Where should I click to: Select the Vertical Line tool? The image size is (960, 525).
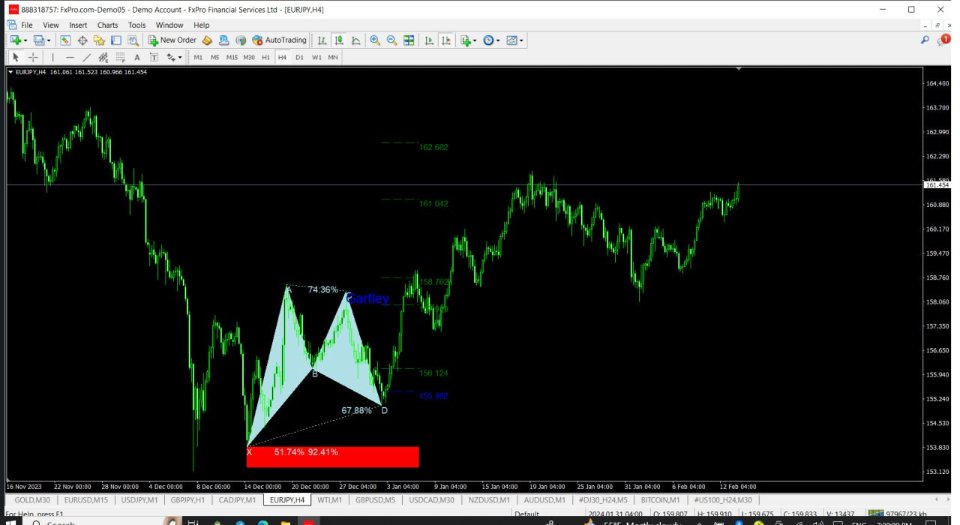53,58
